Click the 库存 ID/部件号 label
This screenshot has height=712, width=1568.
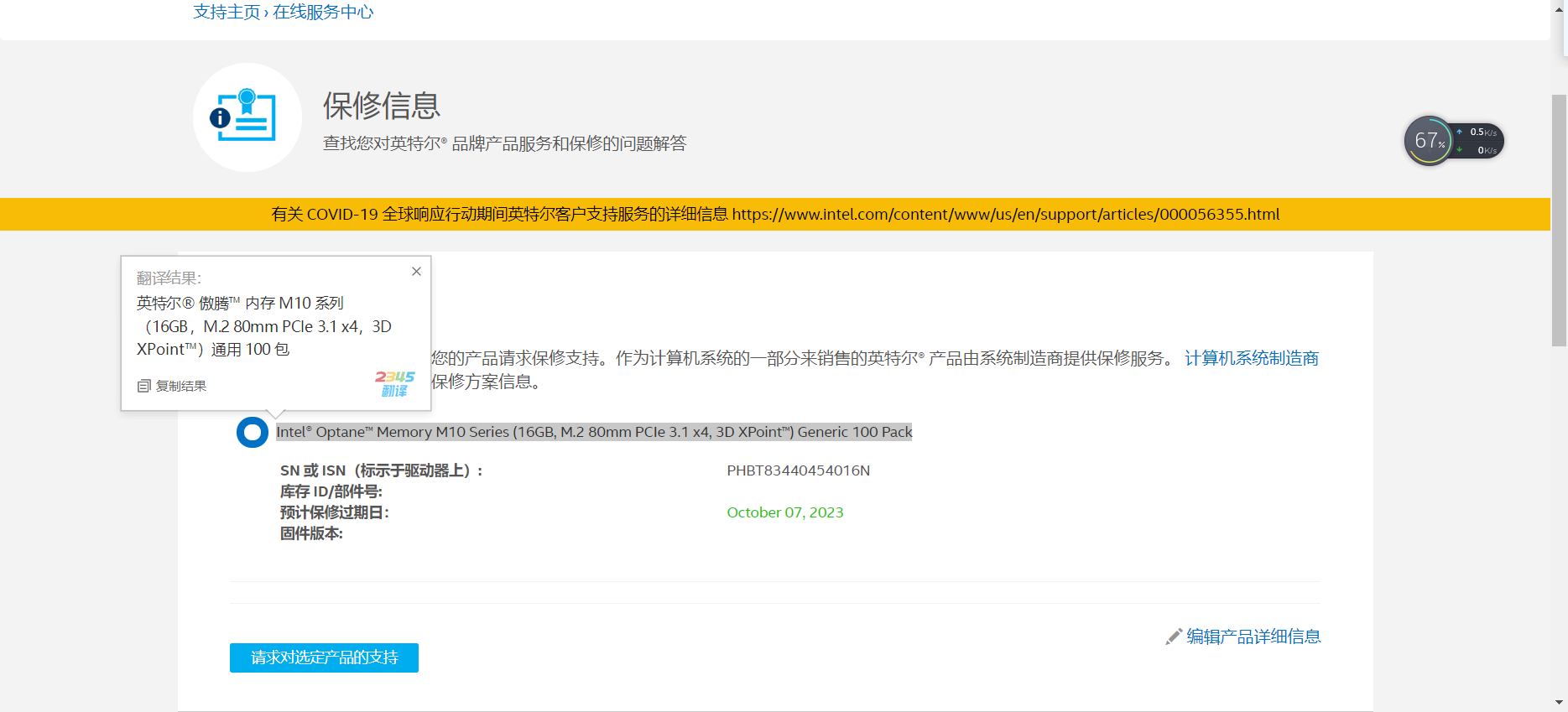[331, 491]
